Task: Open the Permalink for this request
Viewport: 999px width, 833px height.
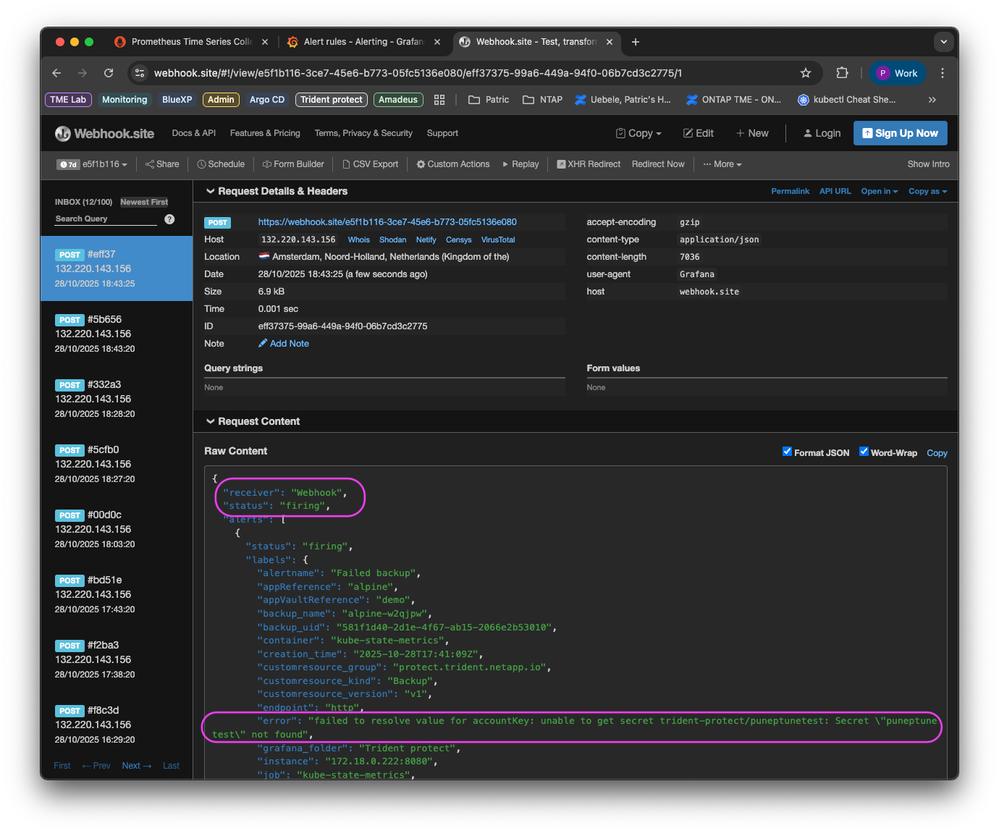Action: click(789, 190)
